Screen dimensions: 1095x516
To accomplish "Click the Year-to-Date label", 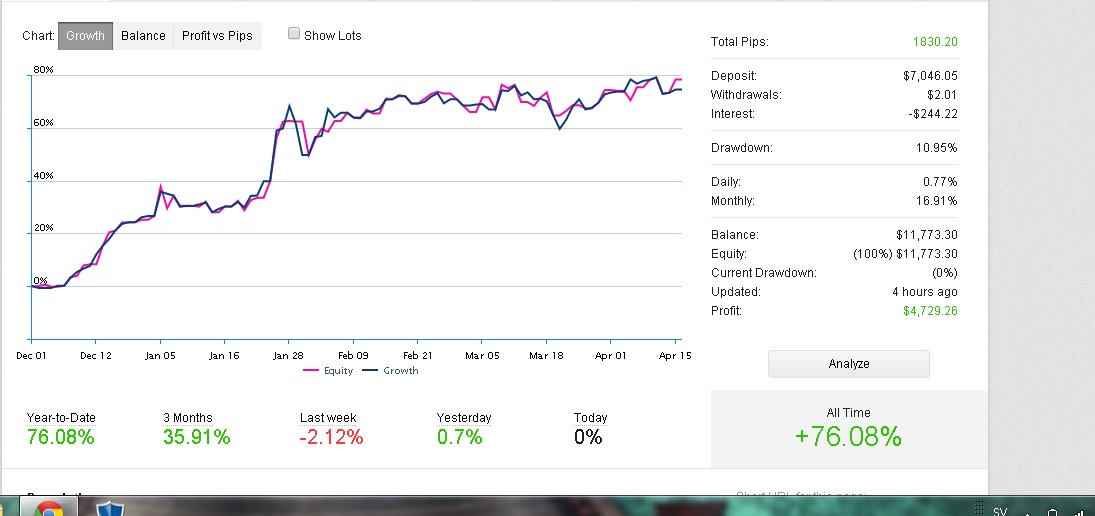I will pyautogui.click(x=61, y=418).
